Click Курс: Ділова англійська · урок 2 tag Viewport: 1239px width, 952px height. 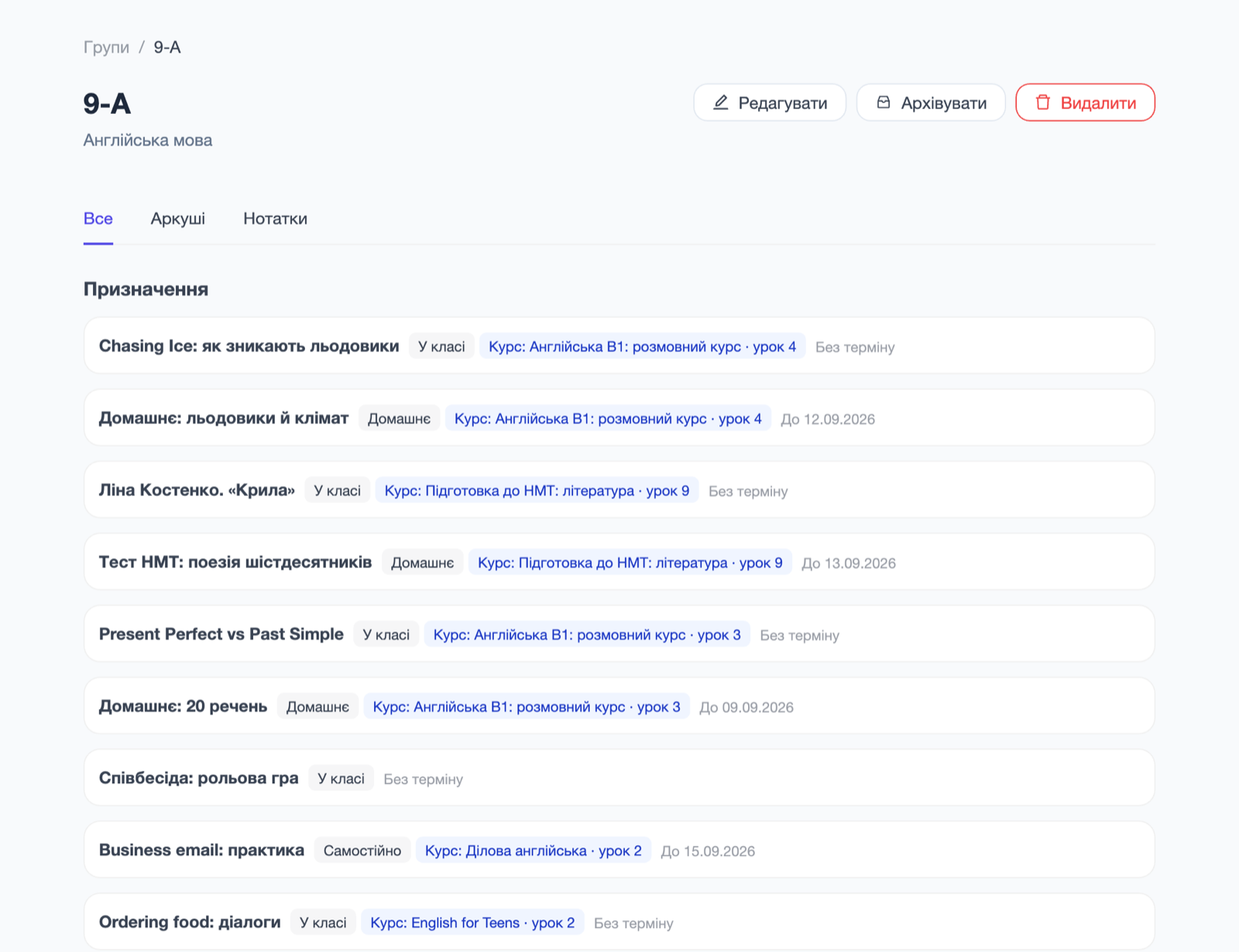pyautogui.click(x=534, y=851)
